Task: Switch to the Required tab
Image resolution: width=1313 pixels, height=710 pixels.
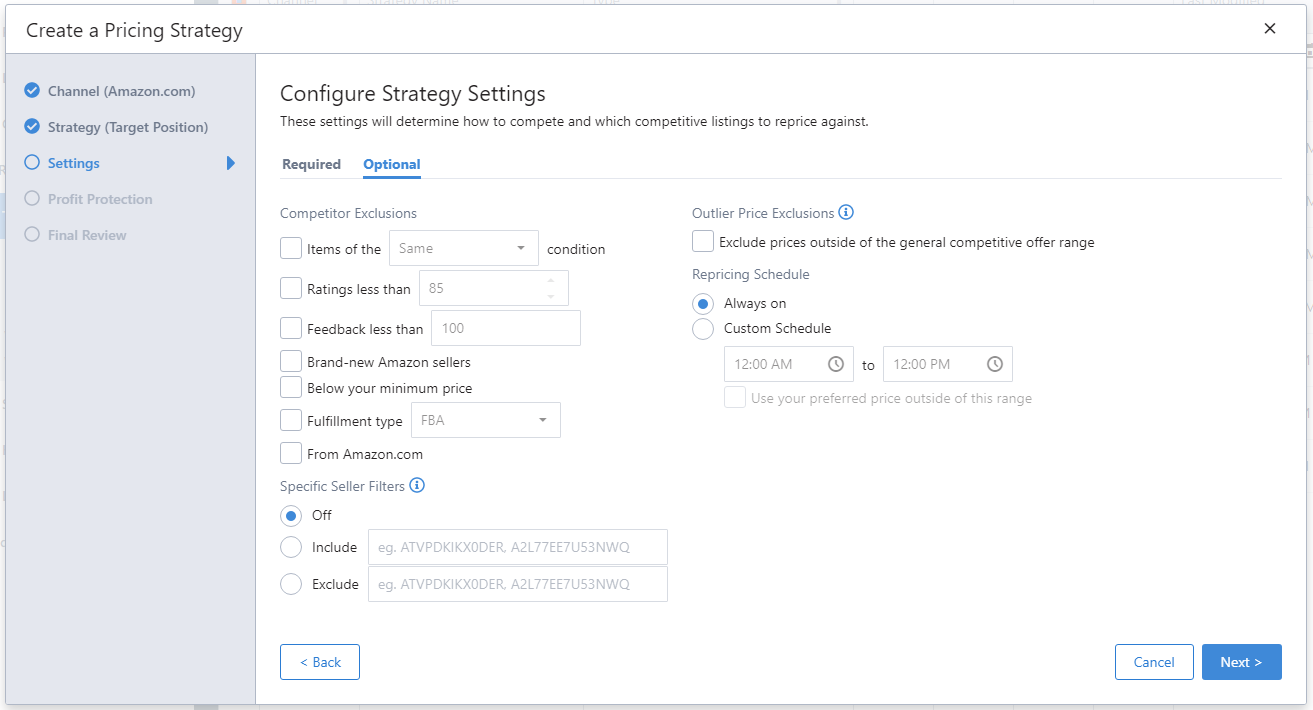Action: coord(311,164)
